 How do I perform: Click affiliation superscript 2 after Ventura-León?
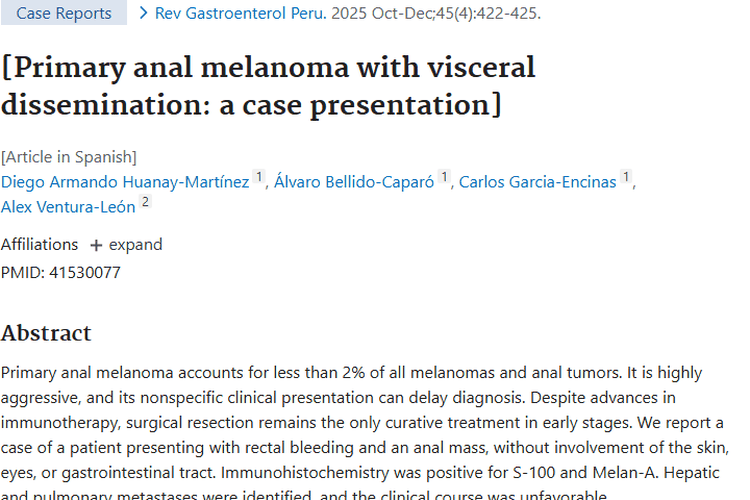[145, 202]
